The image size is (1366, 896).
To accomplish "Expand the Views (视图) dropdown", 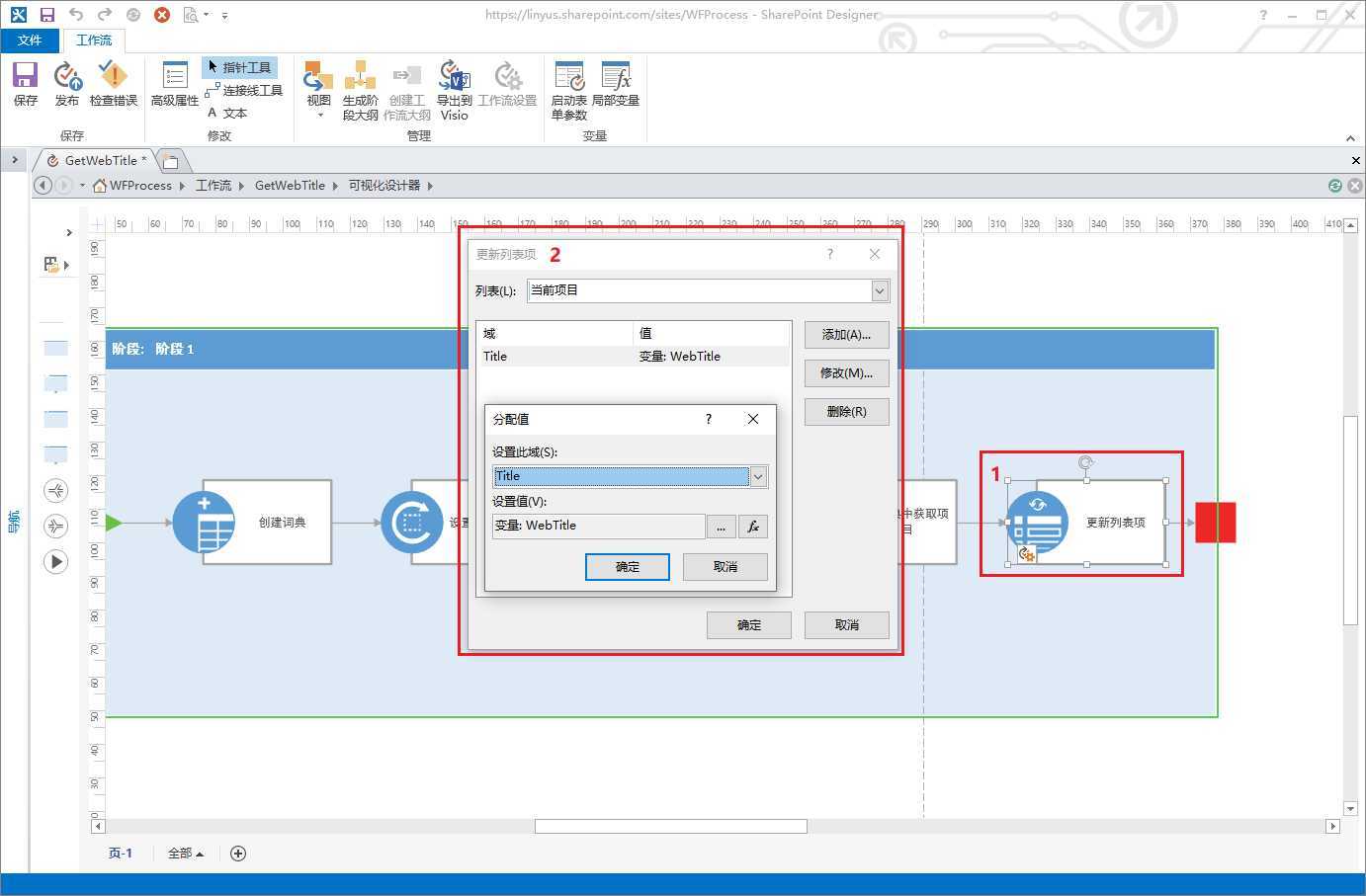I will [x=318, y=91].
